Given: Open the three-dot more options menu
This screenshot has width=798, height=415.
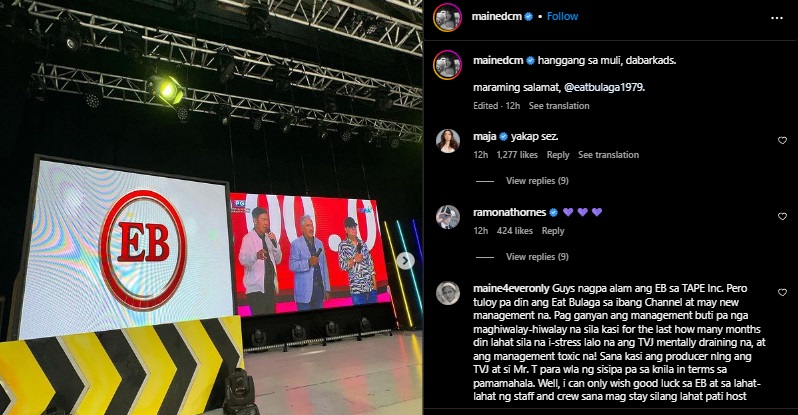Looking at the screenshot, I should pos(777,18).
